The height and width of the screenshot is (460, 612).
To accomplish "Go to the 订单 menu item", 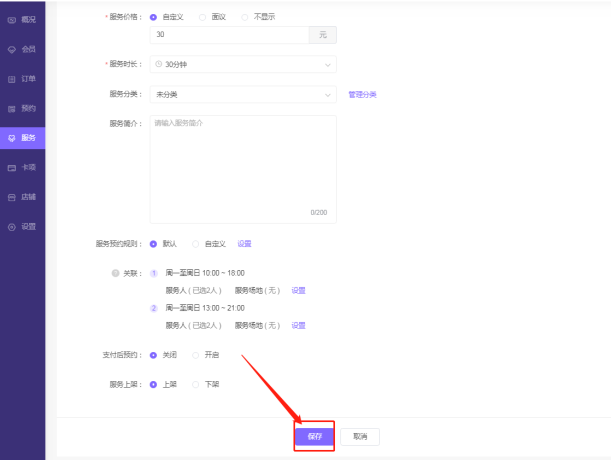I will pyautogui.click(x=23, y=79).
